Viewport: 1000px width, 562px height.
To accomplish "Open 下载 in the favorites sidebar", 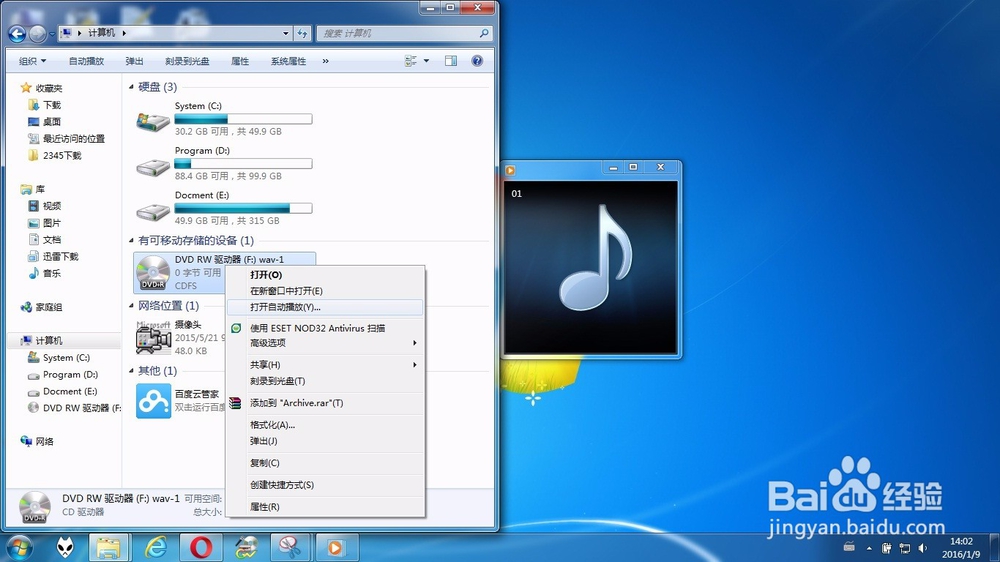I will click(52, 105).
